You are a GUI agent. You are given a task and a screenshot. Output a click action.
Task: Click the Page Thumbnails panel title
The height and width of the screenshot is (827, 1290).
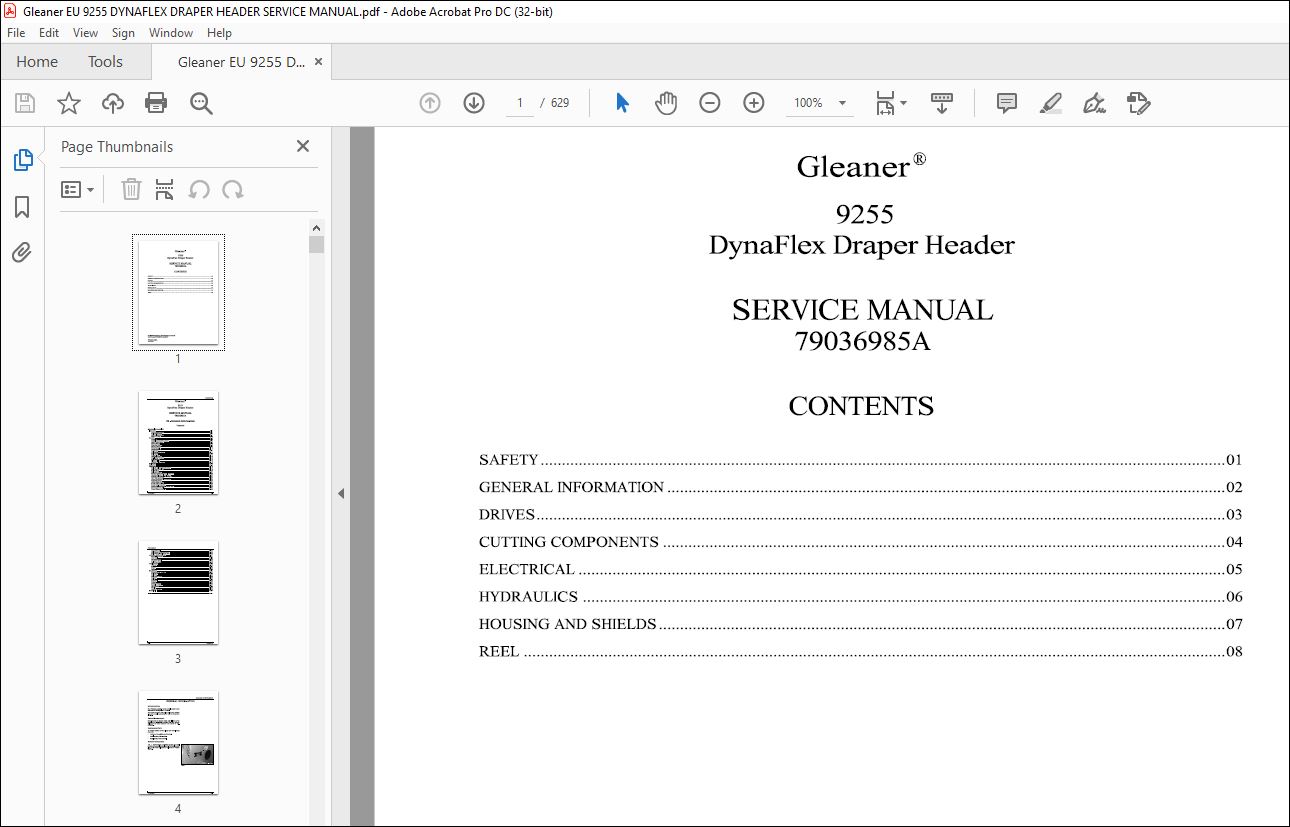(117, 146)
